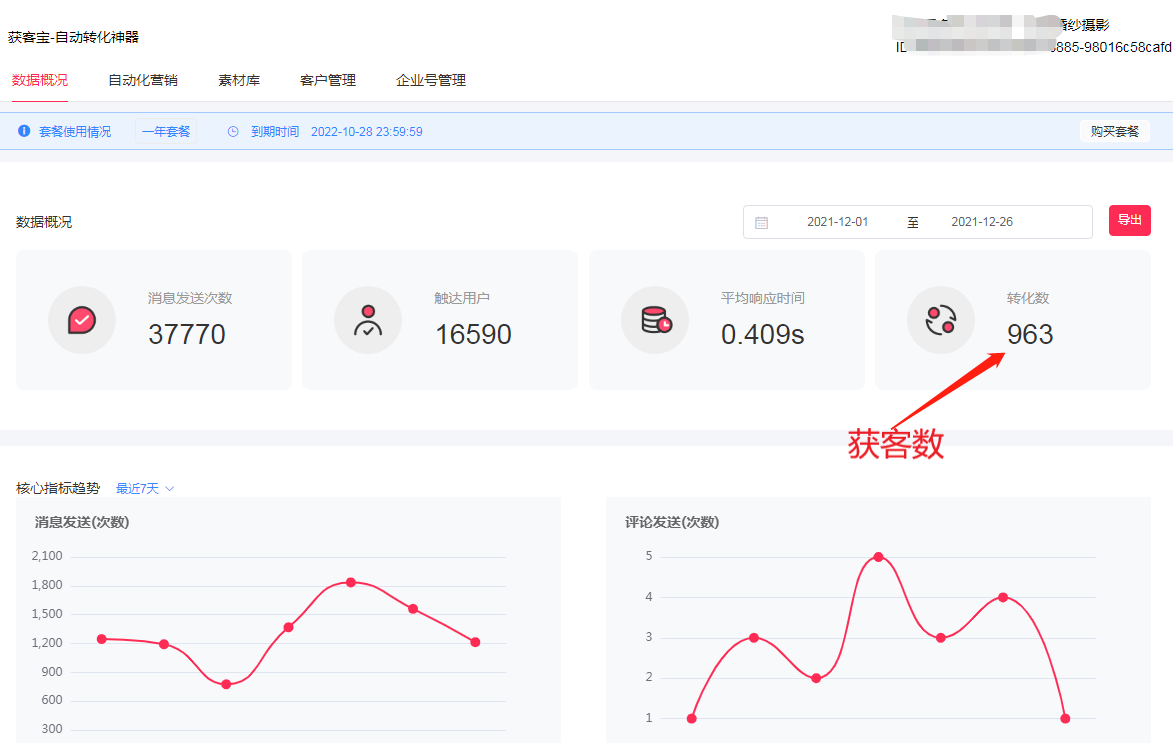
Task: Click the 购买套餐 button
Action: (x=1114, y=131)
